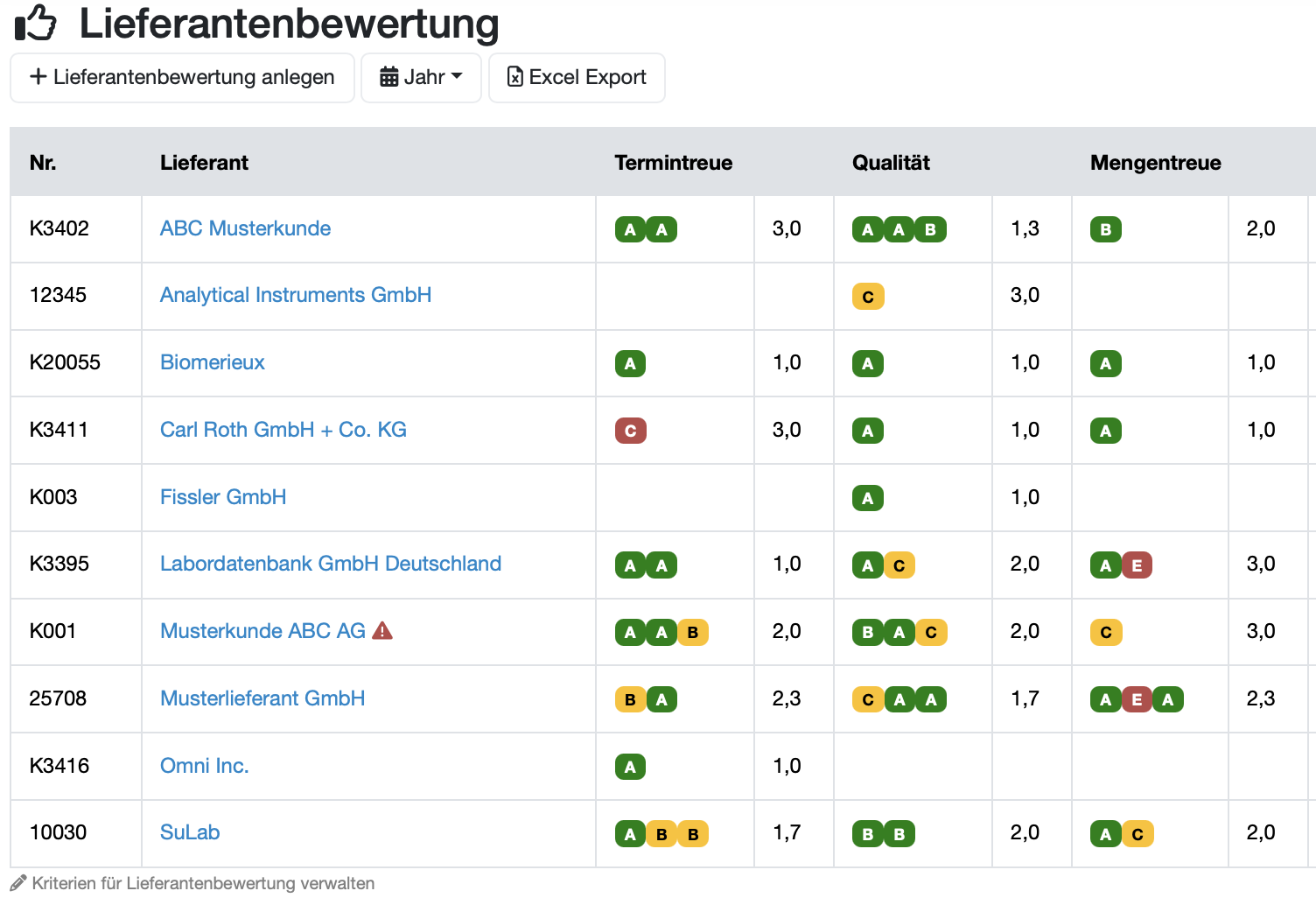Open Labordatenbank GmbH Deutschland link
Screen dimensions: 1316x912
click(331, 564)
